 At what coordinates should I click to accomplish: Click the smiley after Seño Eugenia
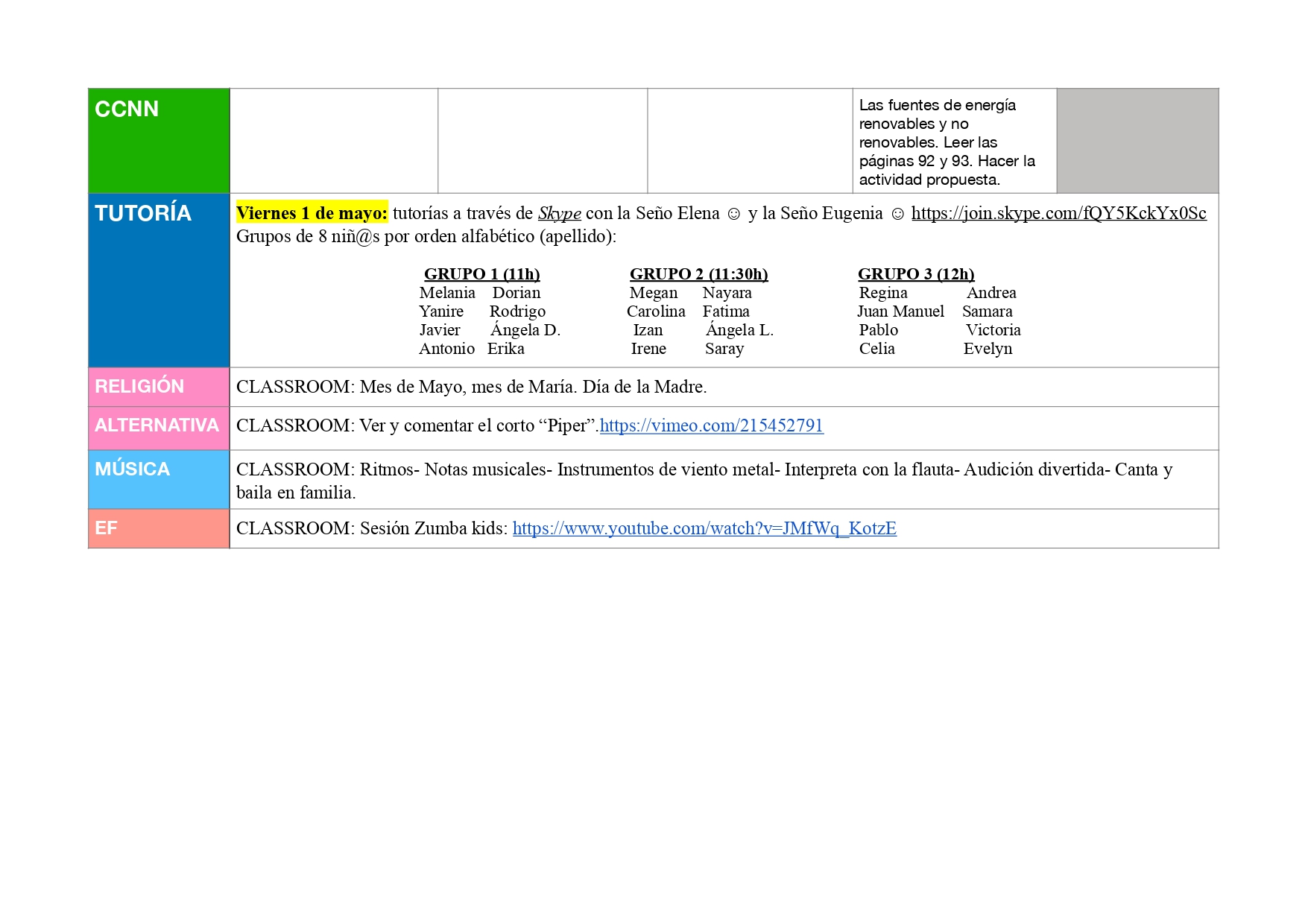click(x=897, y=215)
